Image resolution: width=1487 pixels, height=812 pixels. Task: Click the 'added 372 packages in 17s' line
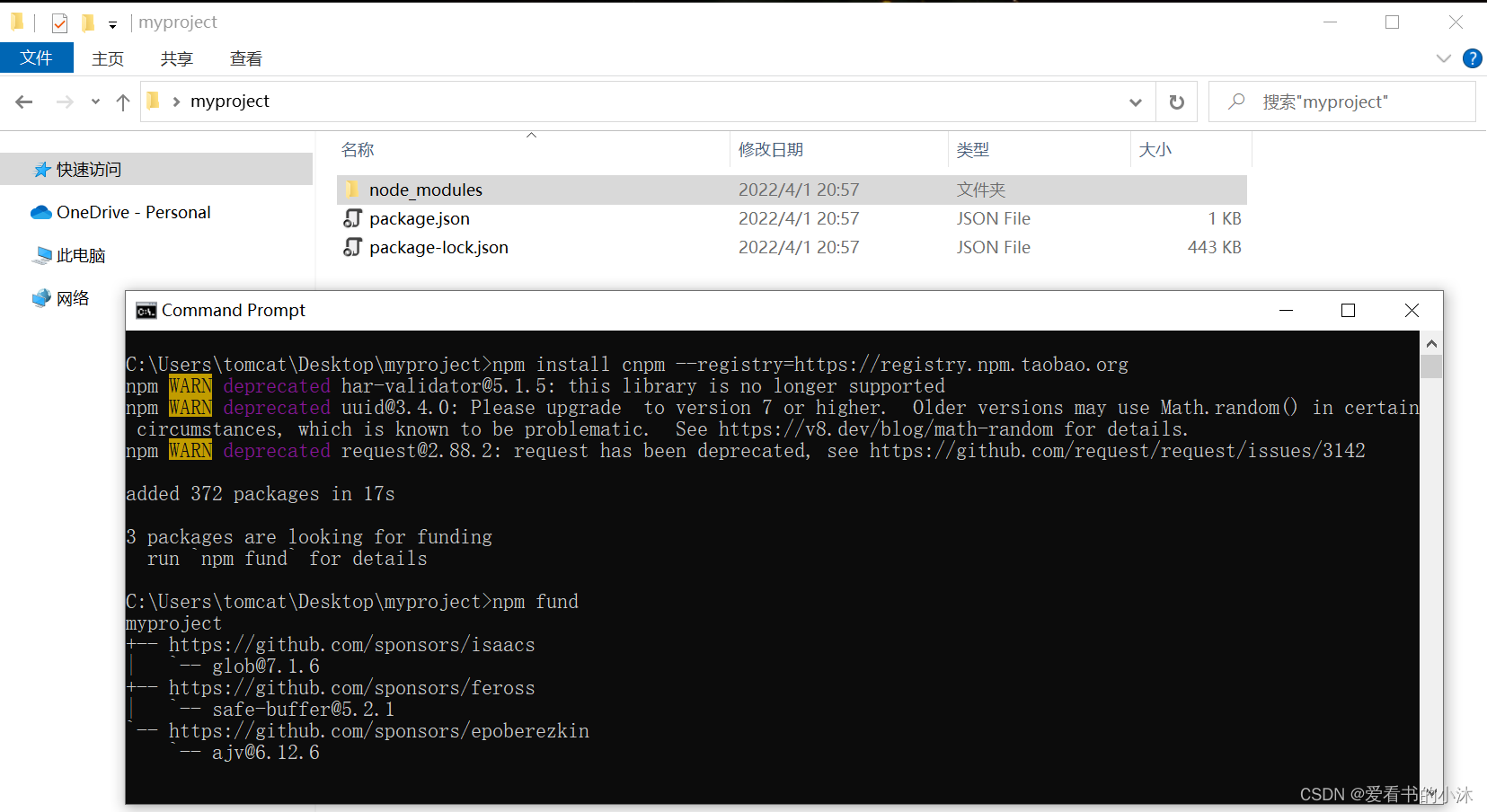point(260,494)
